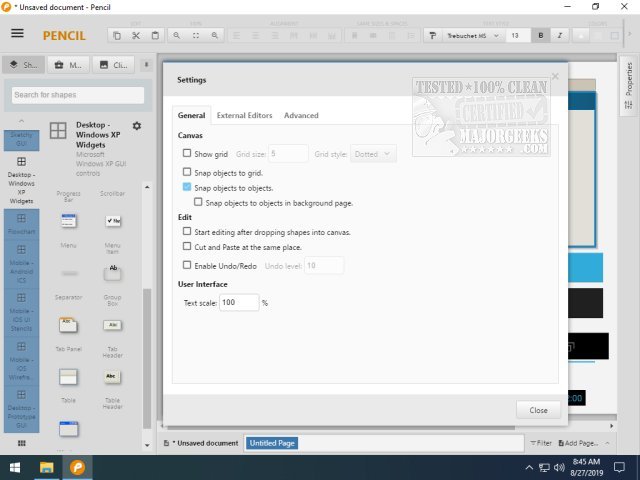Click the volume speaker tray icon
640x480 pixels.
[559, 467]
